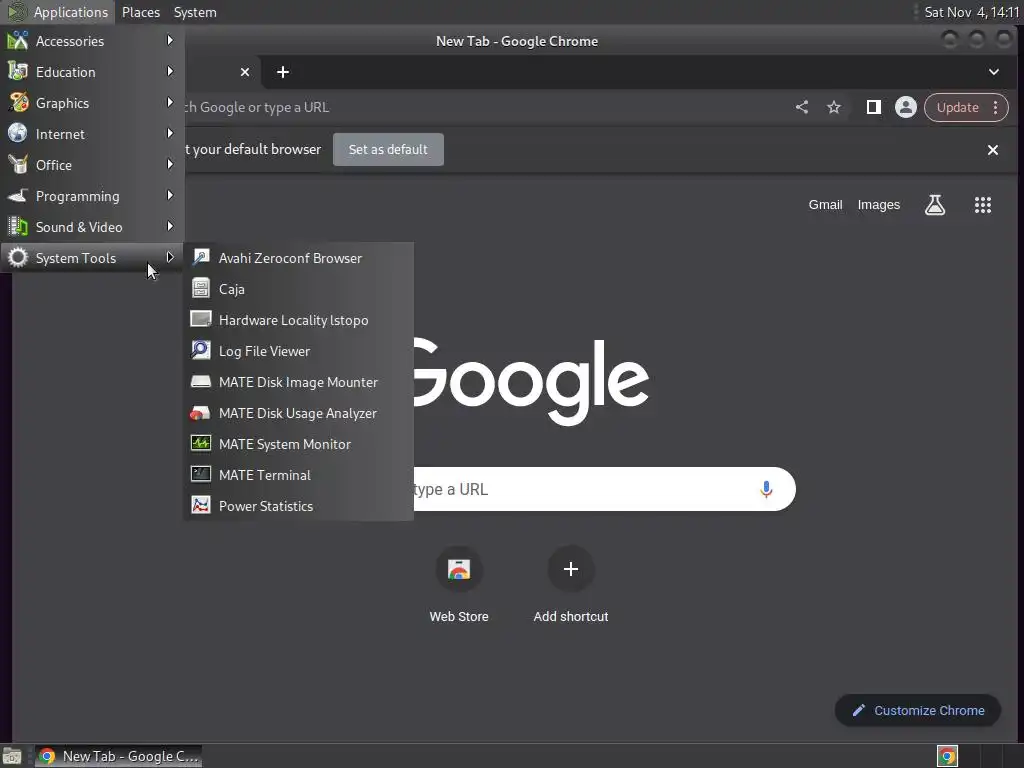This screenshot has width=1024, height=768.
Task: Click the Chrome tray icon
Action: (947, 756)
